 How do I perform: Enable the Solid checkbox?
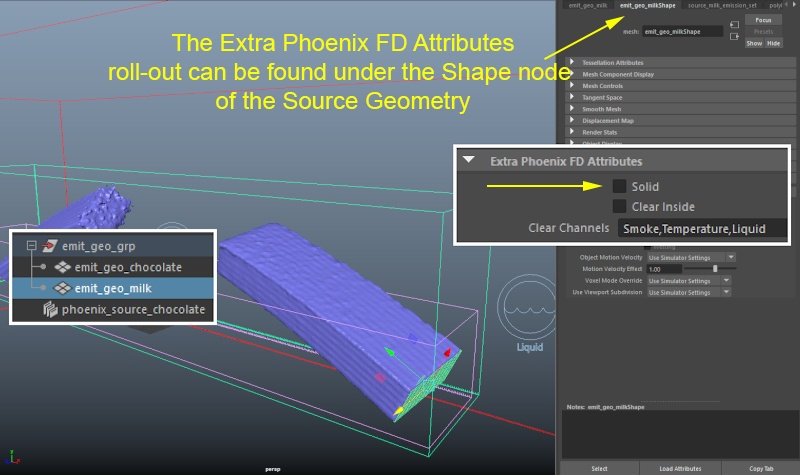pyautogui.click(x=619, y=186)
